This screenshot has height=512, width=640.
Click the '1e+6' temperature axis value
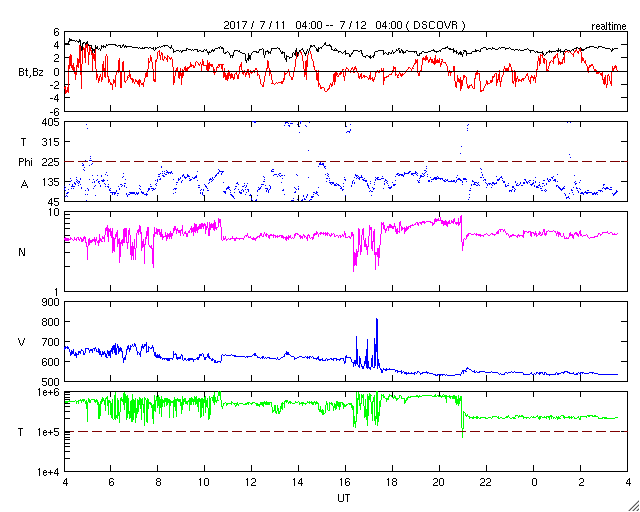coord(49,392)
